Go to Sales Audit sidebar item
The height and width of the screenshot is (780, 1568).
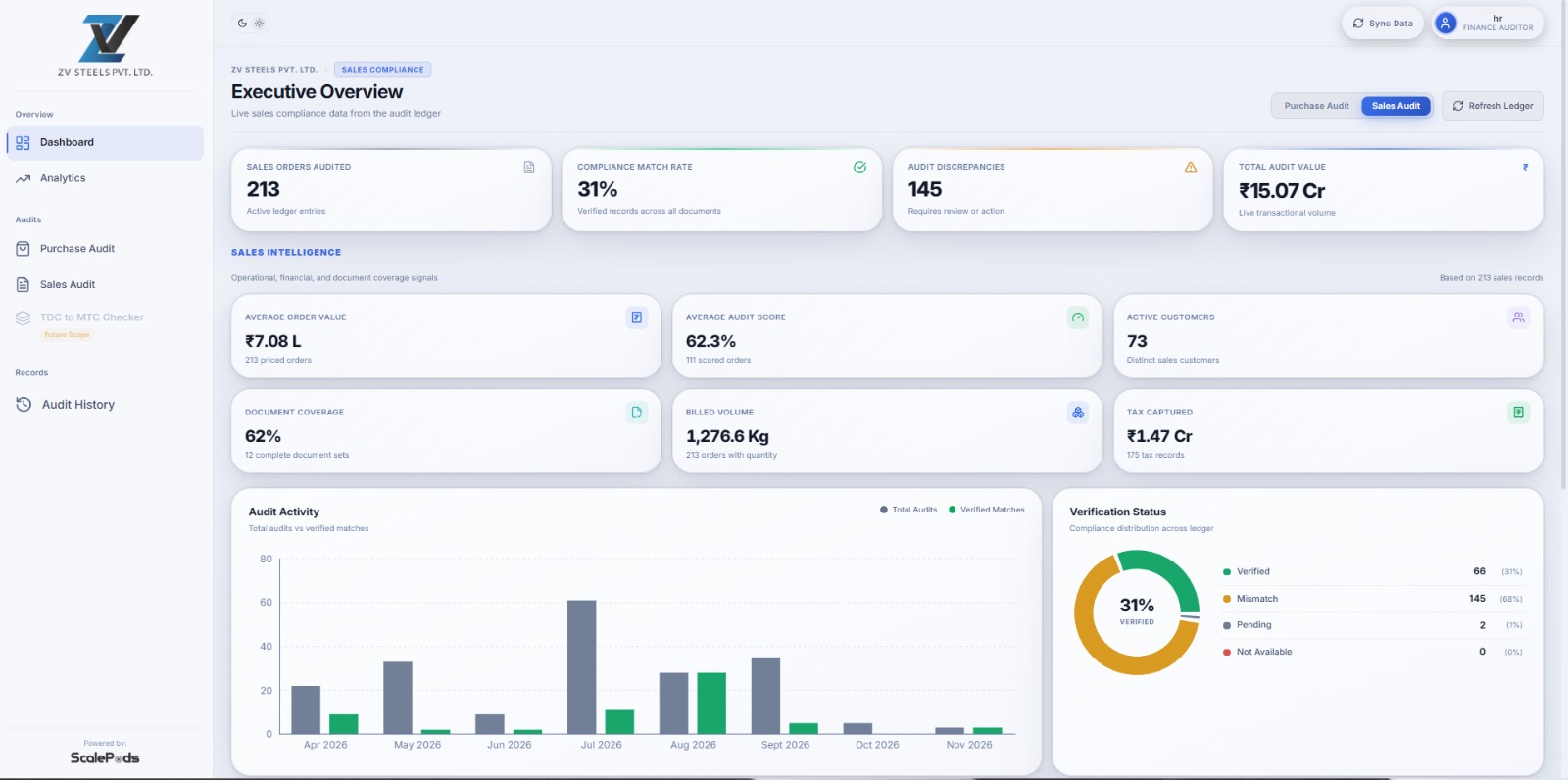click(x=105, y=284)
